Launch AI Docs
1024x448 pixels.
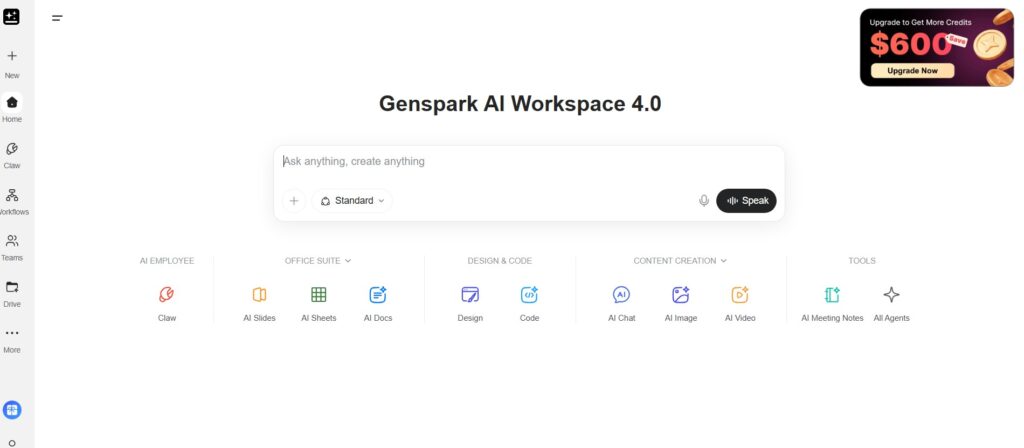(378, 304)
